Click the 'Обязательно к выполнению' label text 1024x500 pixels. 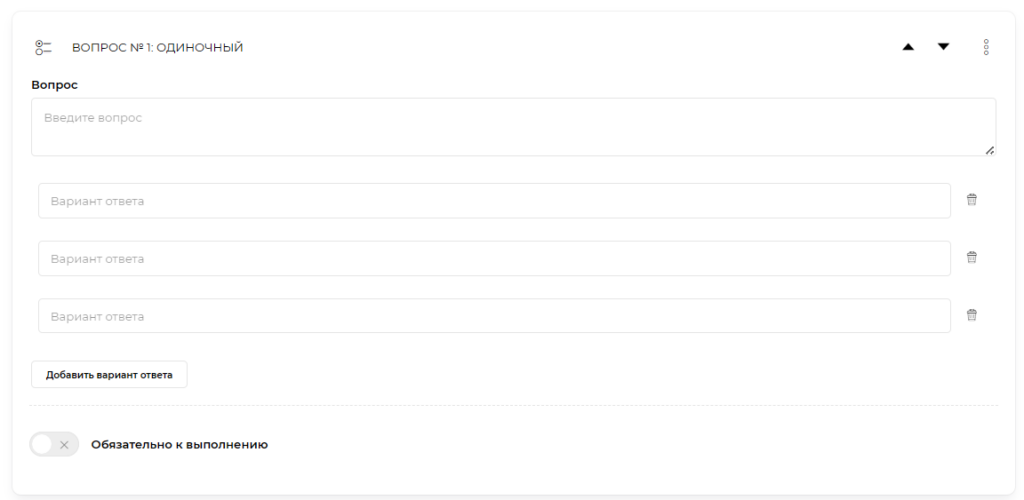(179, 444)
